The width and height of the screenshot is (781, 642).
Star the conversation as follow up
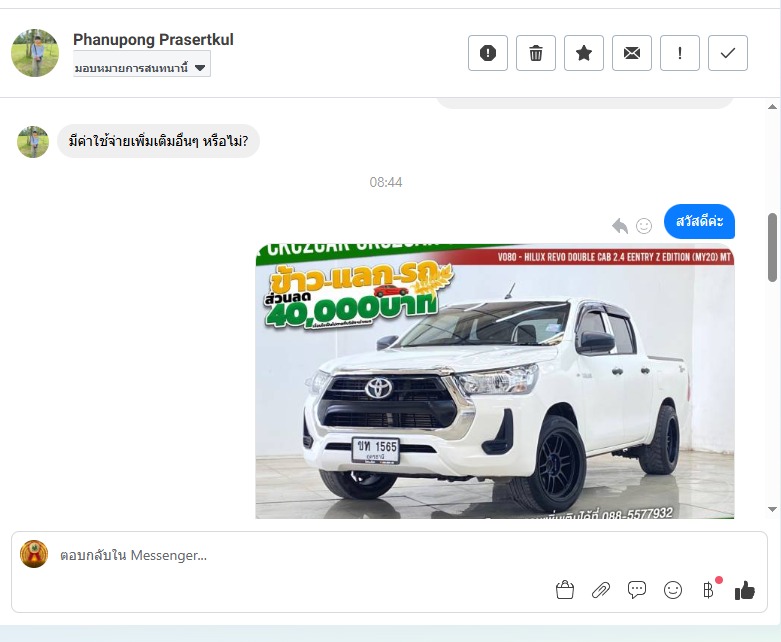[x=584, y=53]
